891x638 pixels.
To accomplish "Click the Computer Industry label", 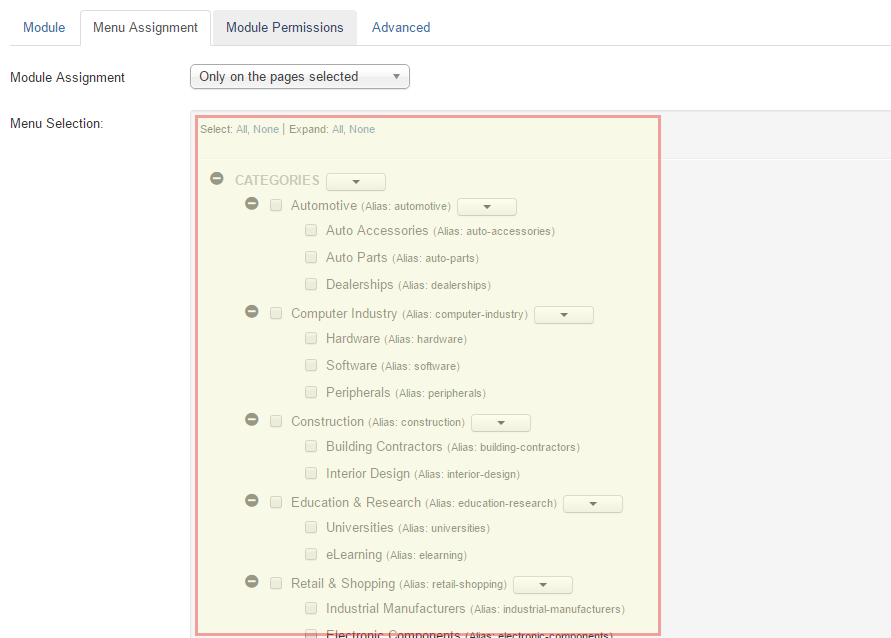I will tap(344, 313).
